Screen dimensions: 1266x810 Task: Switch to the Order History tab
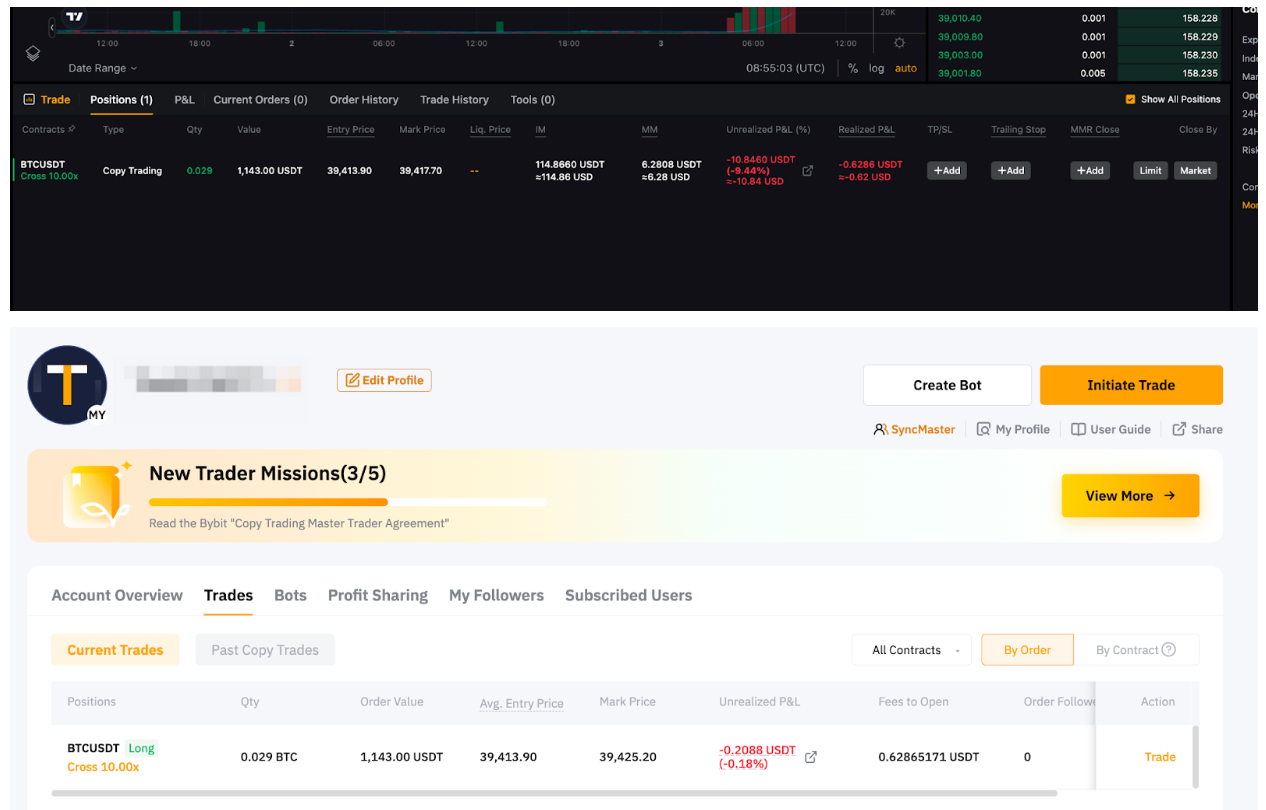(363, 99)
